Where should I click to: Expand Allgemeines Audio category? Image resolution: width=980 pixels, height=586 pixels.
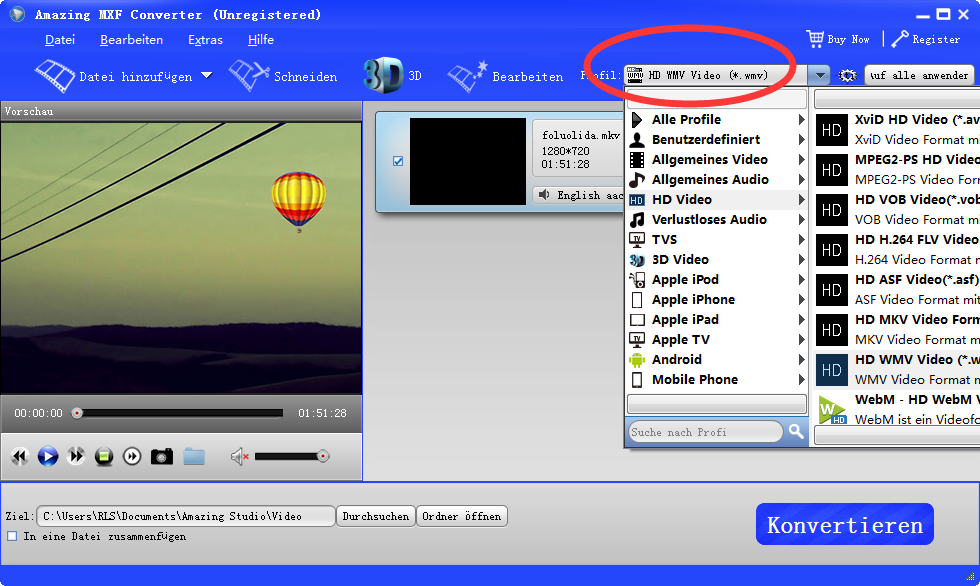[x=717, y=179]
